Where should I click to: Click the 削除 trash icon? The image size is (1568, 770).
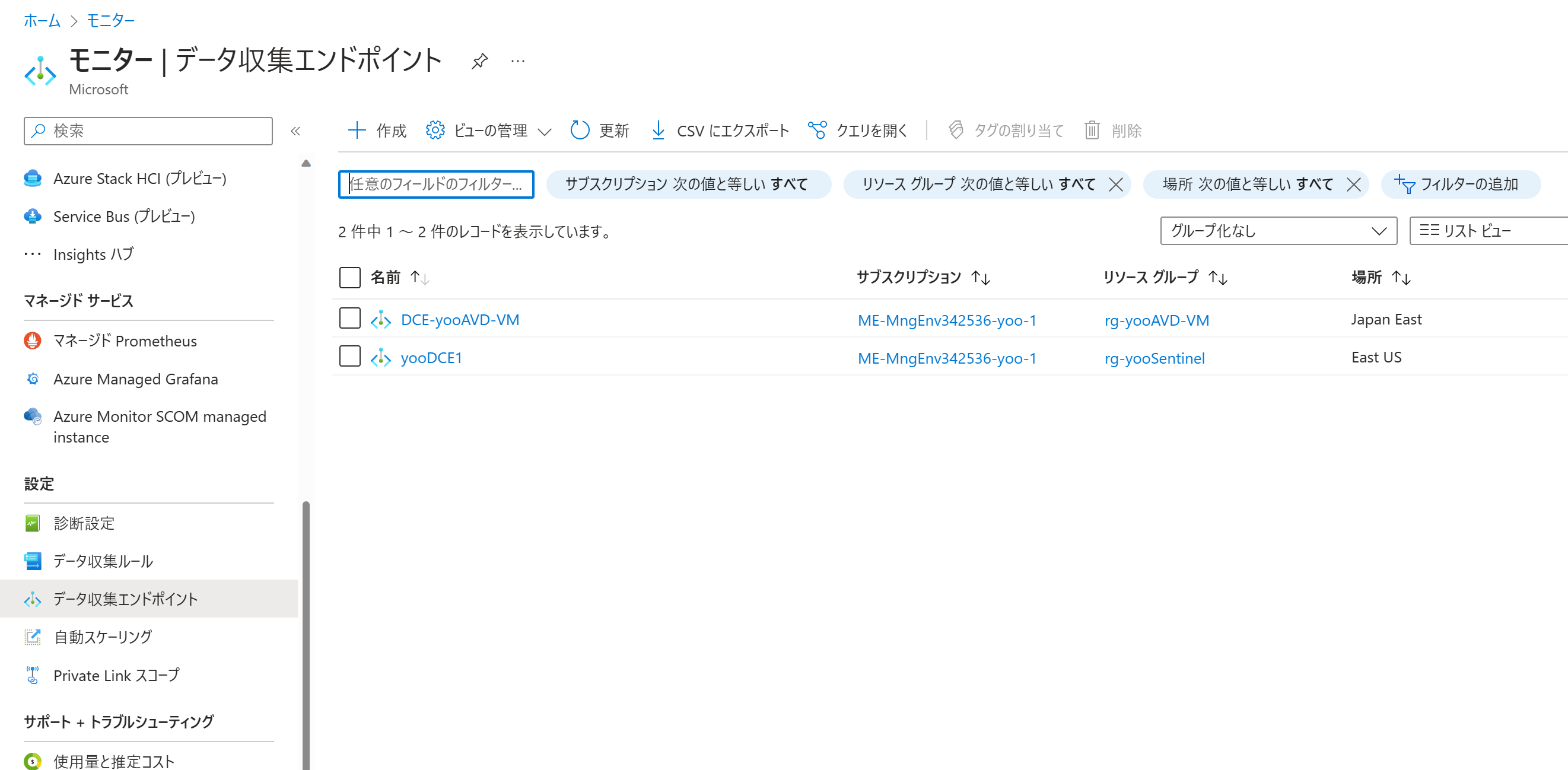pyautogui.click(x=1093, y=130)
